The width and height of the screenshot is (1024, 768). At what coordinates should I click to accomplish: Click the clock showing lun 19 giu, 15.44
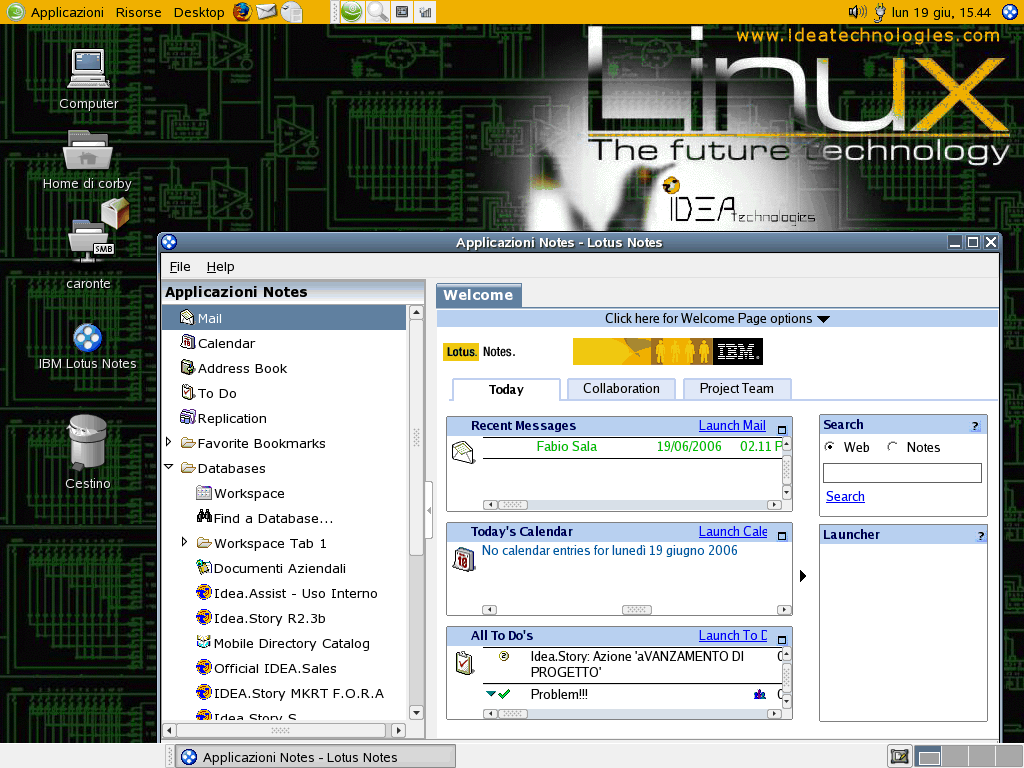point(941,12)
